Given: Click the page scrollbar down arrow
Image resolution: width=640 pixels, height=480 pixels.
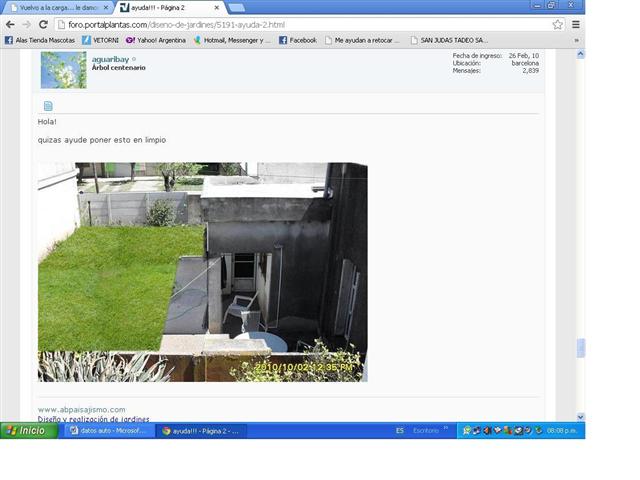Looking at the screenshot, I should pos(581,417).
